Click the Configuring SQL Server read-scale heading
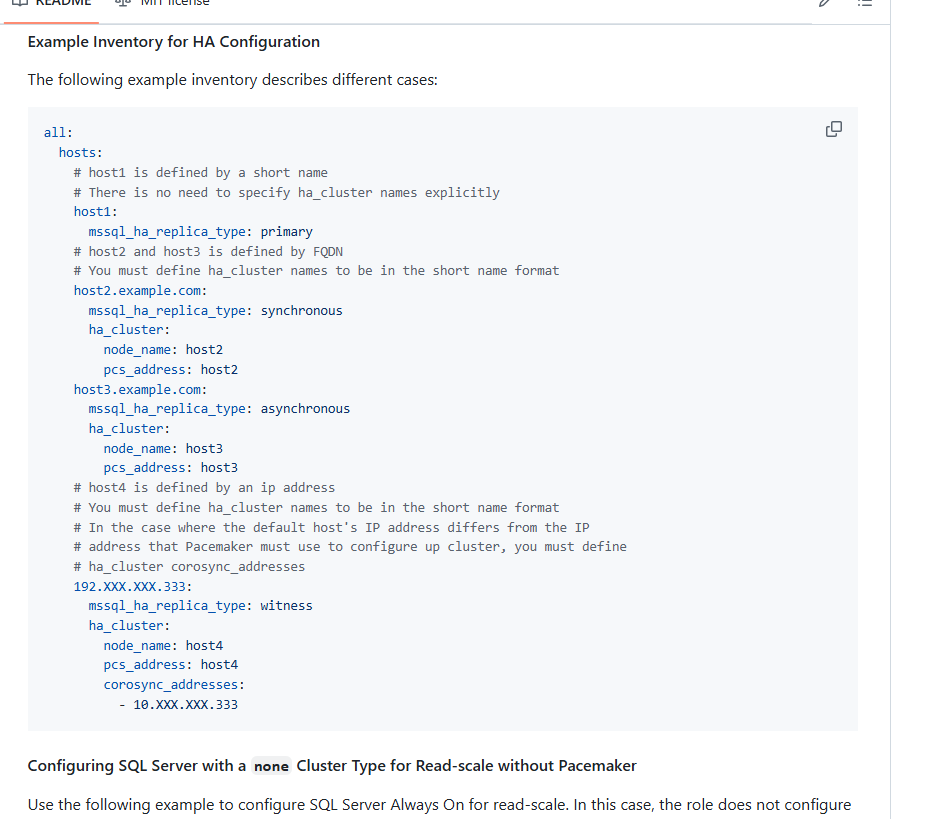This screenshot has height=819, width=932. 331,766
